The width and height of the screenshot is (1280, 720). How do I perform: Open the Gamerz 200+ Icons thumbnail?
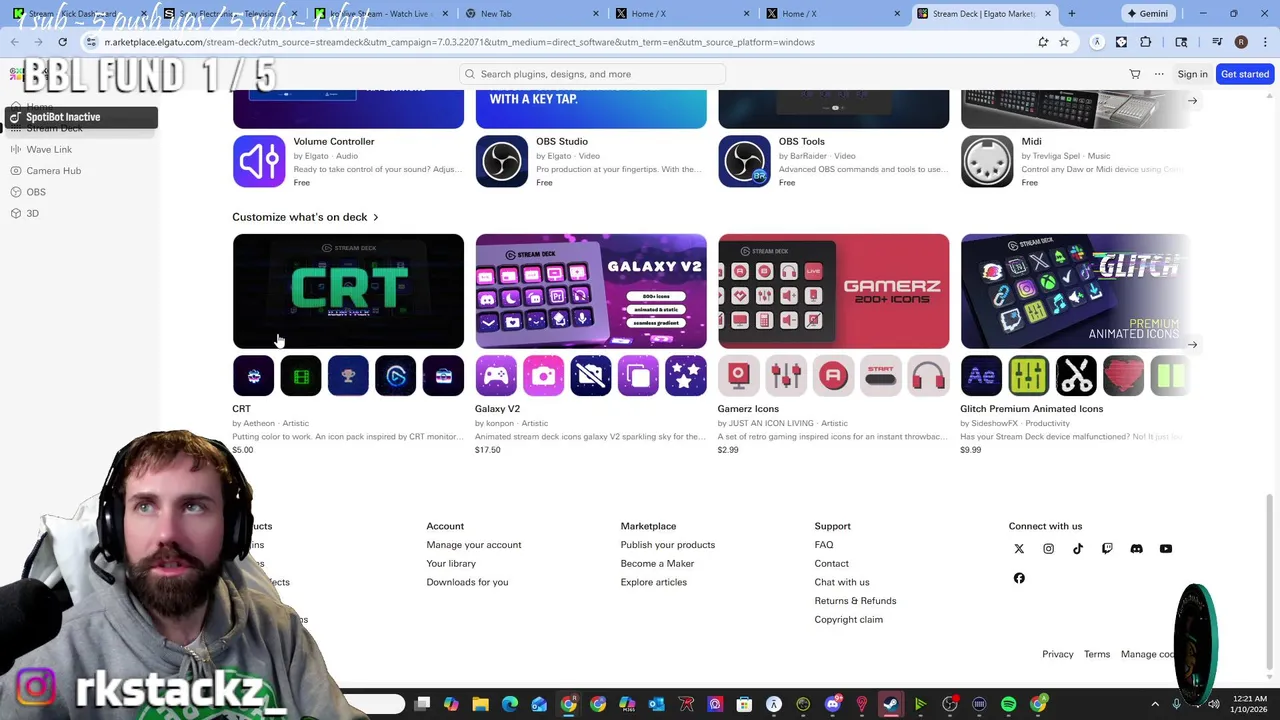pyautogui.click(x=833, y=291)
